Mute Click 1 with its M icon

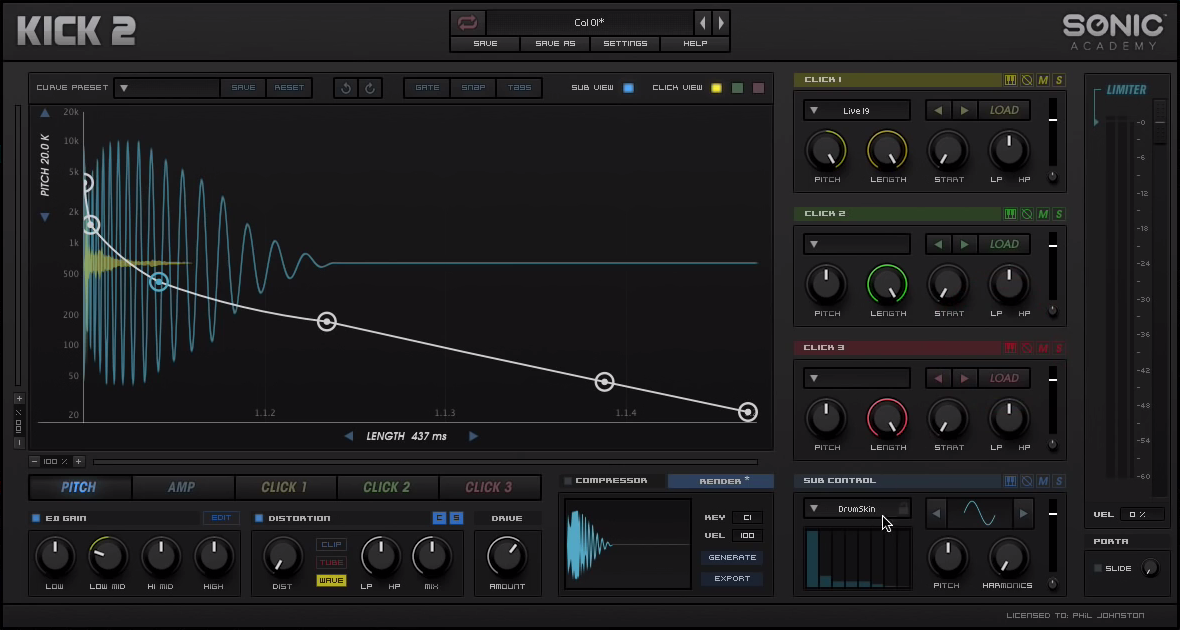coord(1043,80)
